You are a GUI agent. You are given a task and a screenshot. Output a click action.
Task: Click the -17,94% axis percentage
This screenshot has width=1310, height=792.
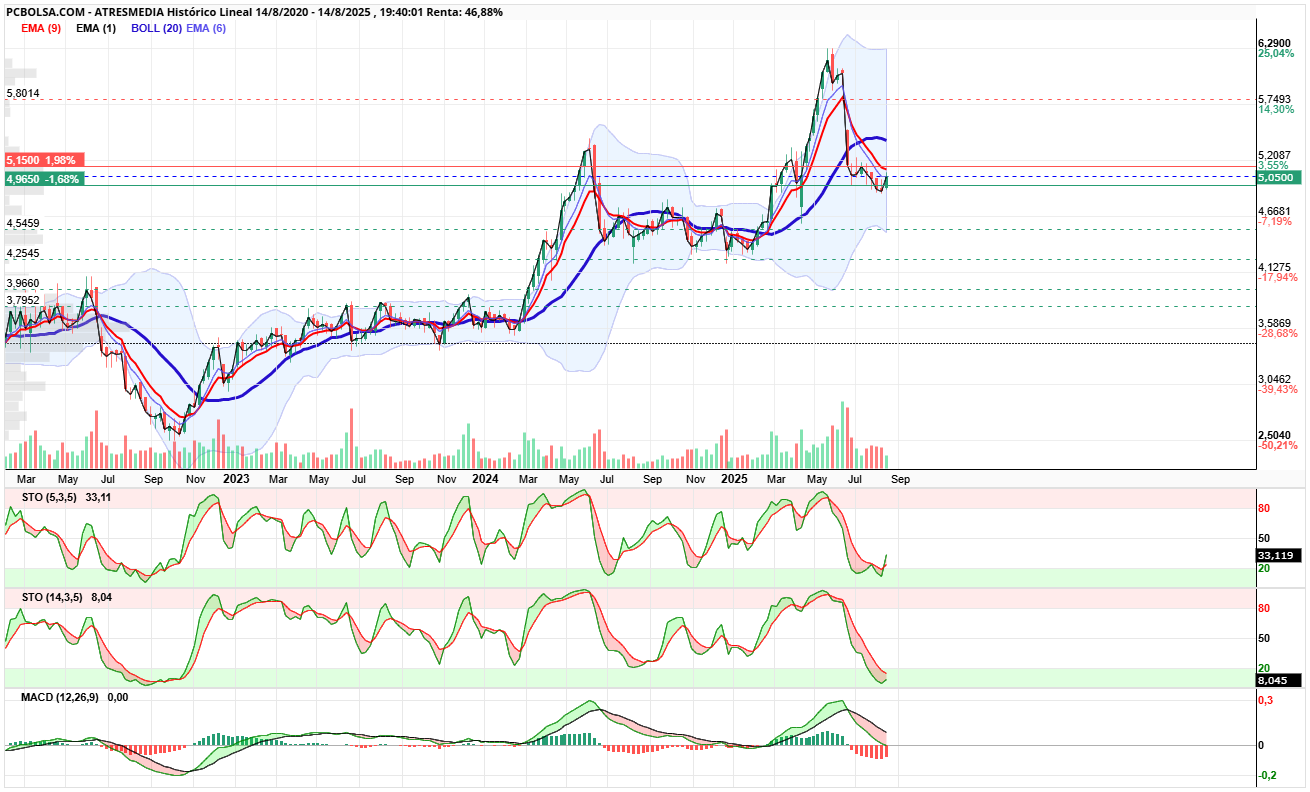click(x=1277, y=278)
